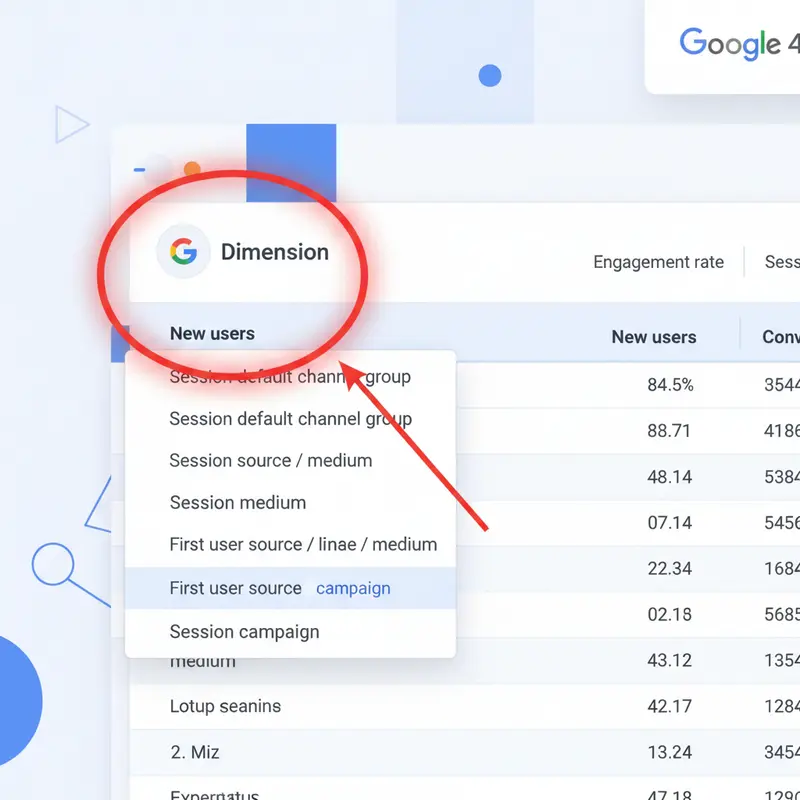Open the New users dimension dropdown

(211, 332)
